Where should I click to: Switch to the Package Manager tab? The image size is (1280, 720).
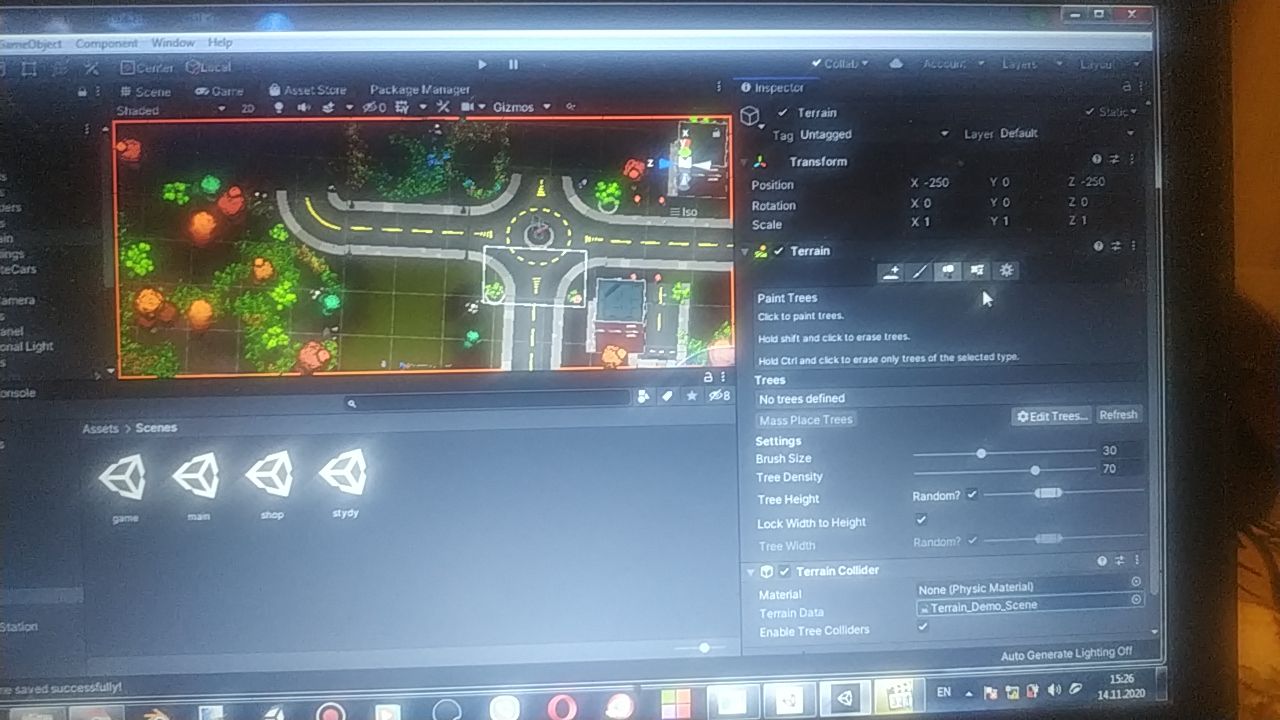click(419, 90)
